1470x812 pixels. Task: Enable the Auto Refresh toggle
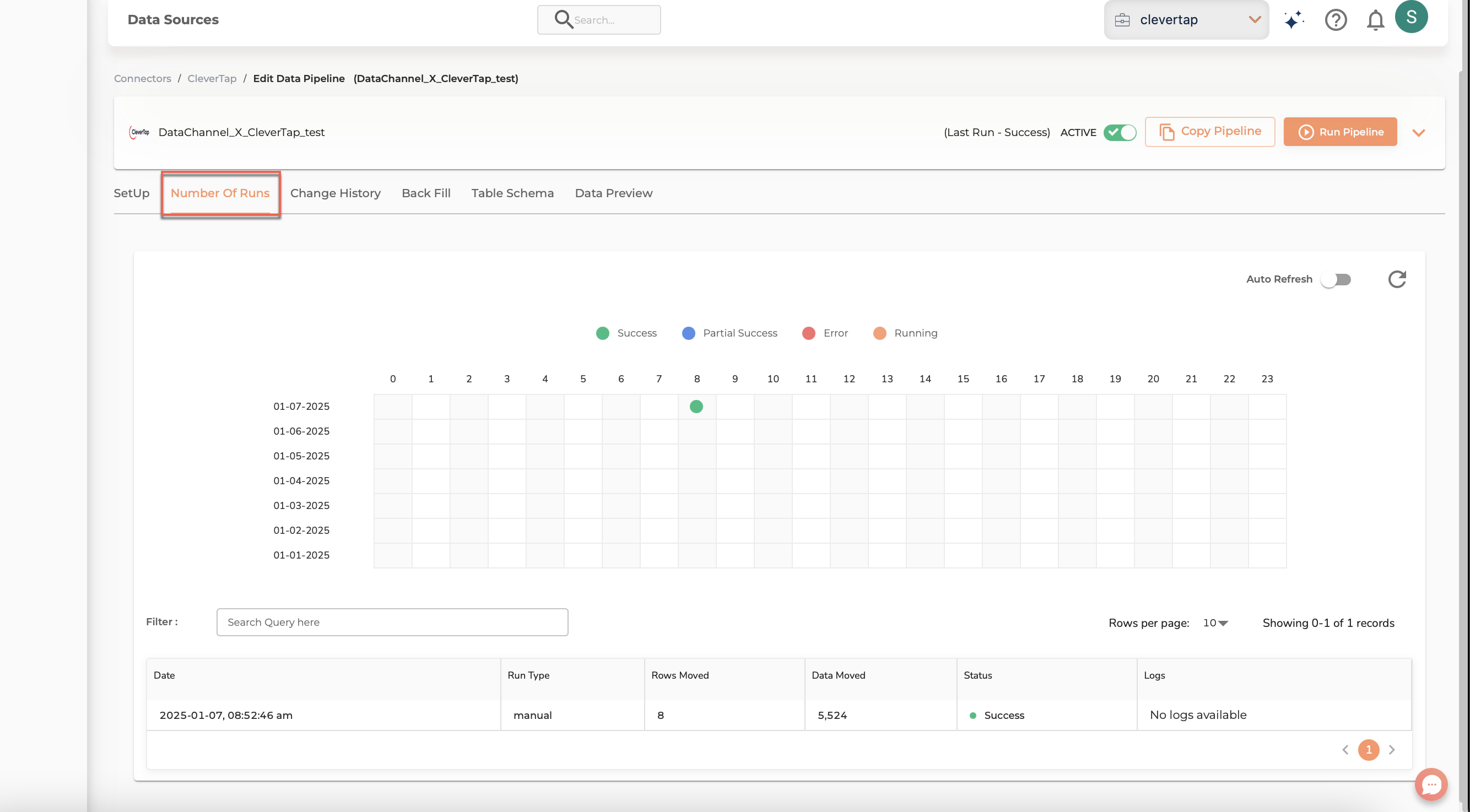click(1336, 279)
